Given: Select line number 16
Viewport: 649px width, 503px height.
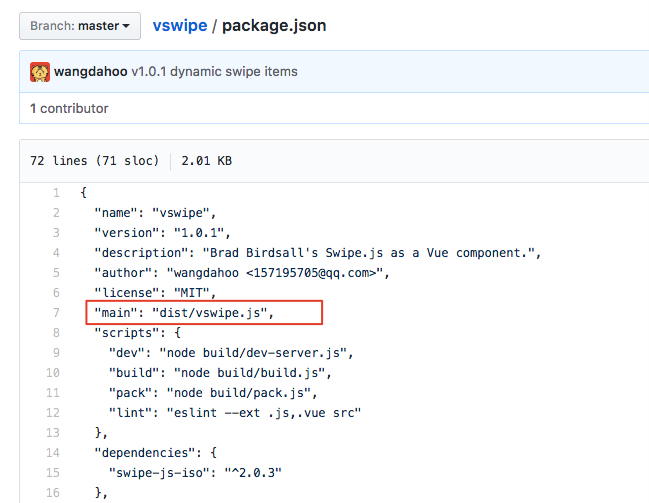Looking at the screenshot, I should point(53,493).
